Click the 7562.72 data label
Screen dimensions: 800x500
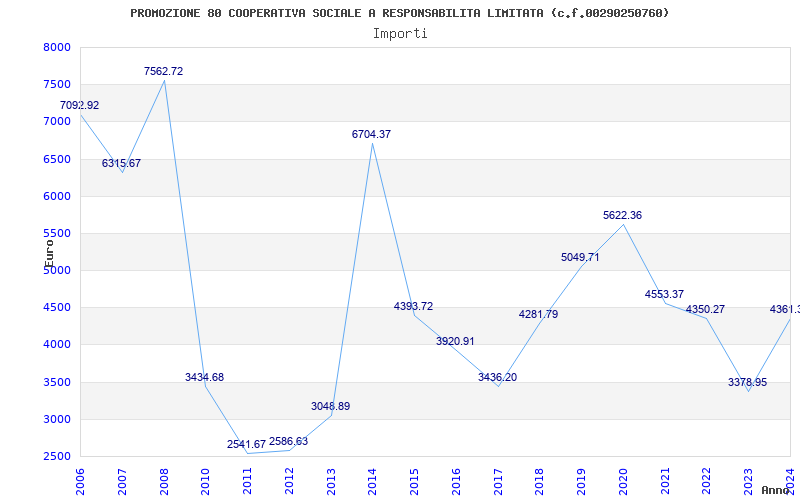click(x=163, y=71)
